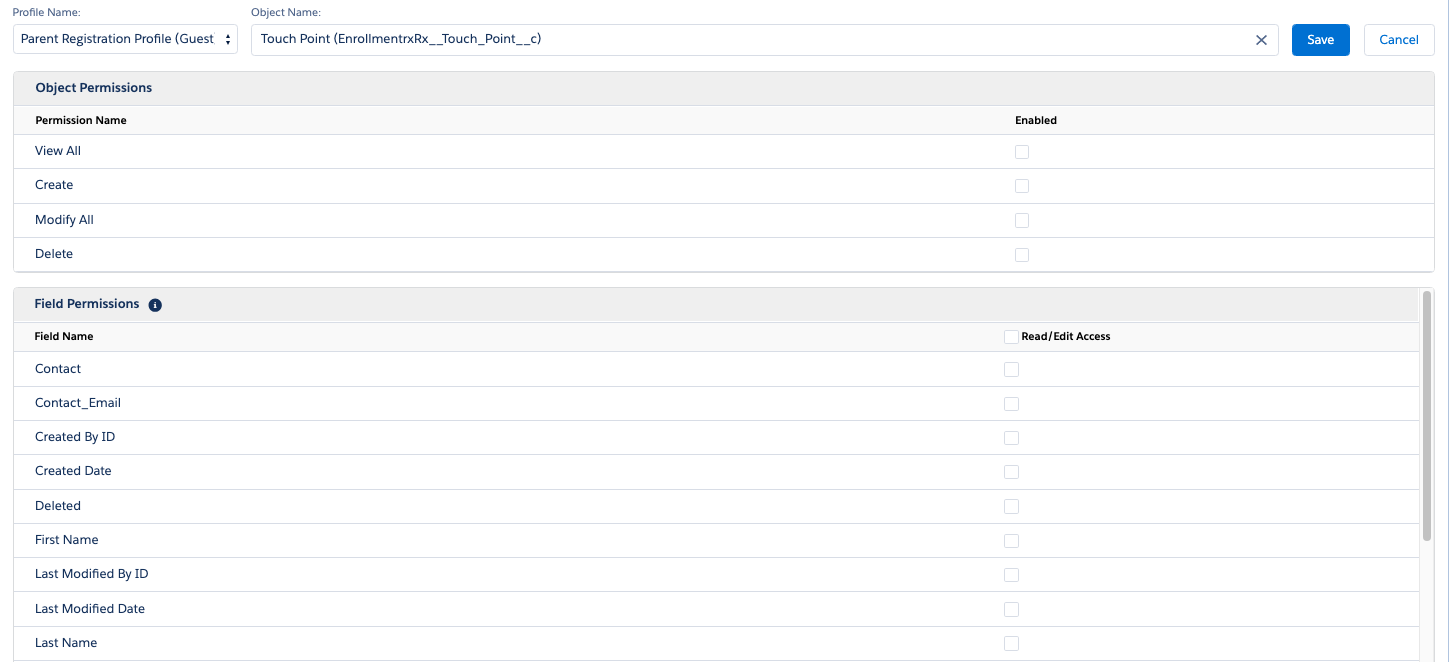Tick the Created By ID access checkbox
This screenshot has width=1449, height=662.
1011,438
